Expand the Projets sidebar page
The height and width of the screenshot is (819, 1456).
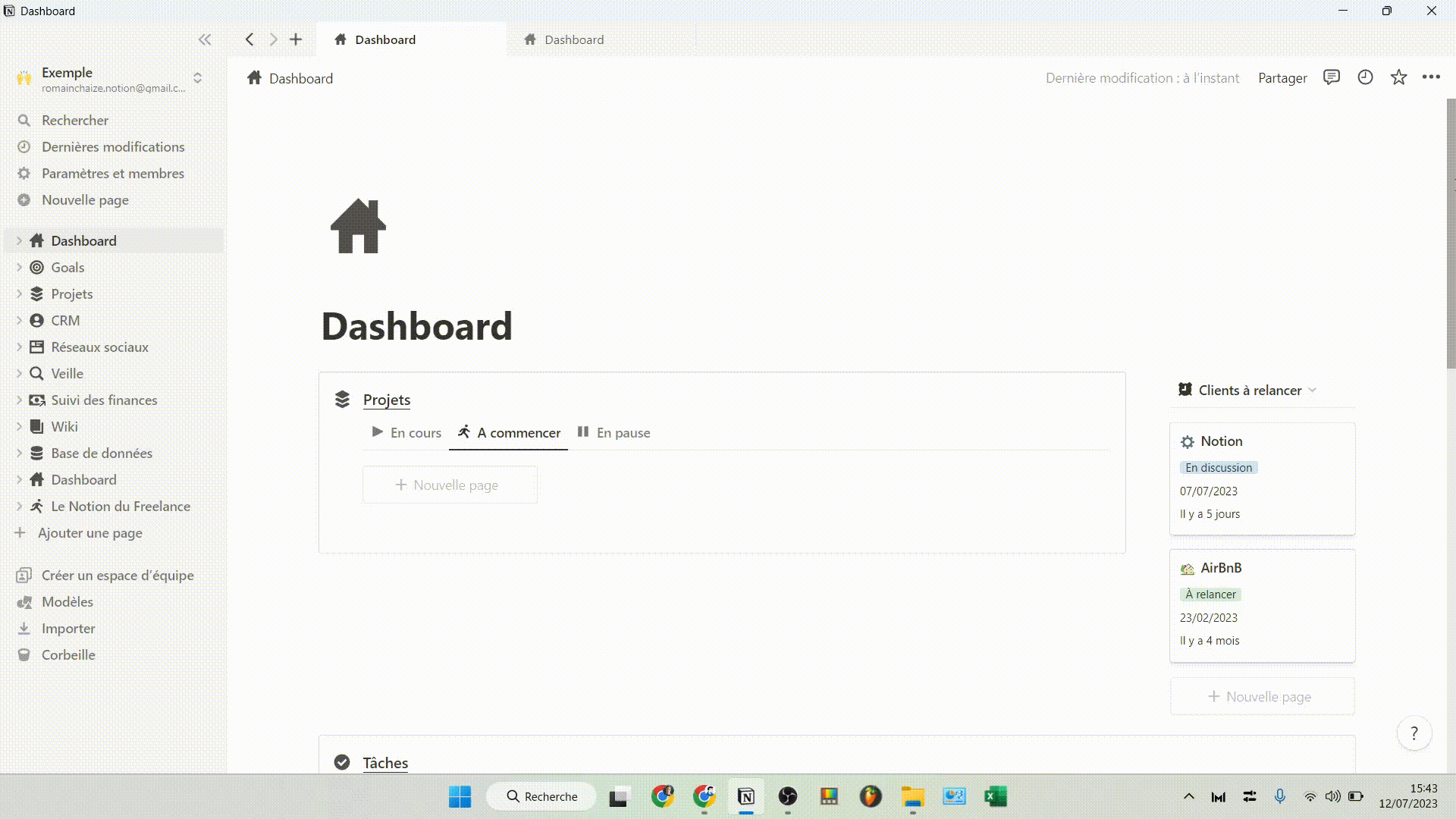coord(19,294)
